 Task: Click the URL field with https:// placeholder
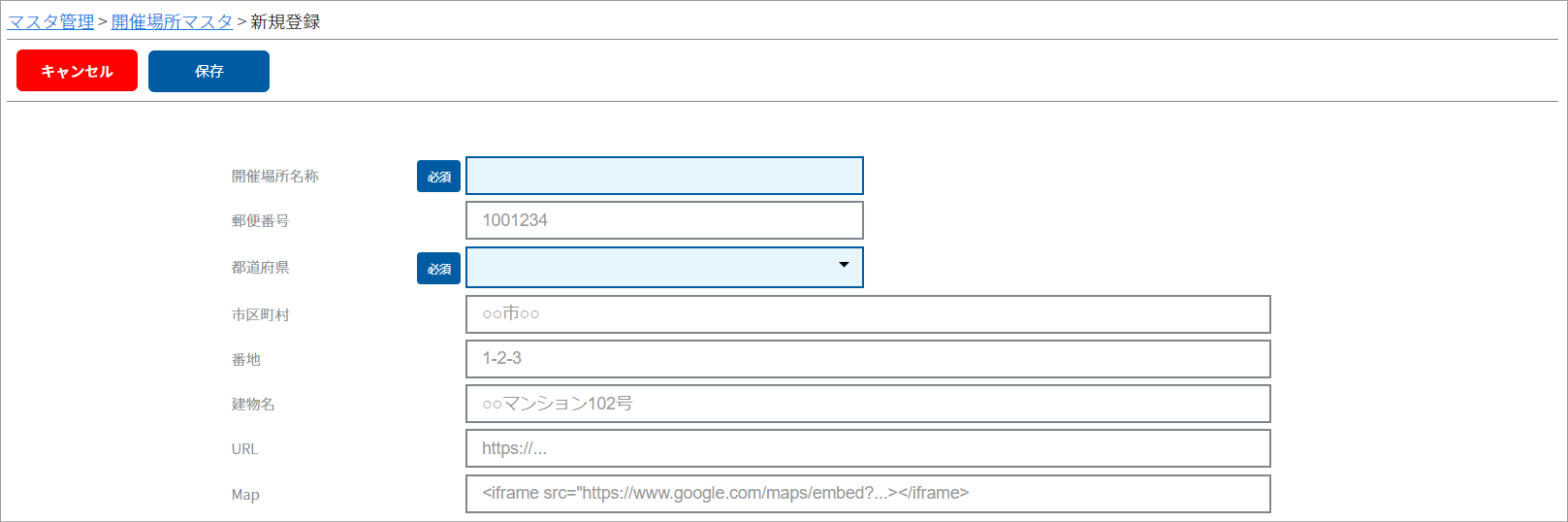click(x=868, y=448)
